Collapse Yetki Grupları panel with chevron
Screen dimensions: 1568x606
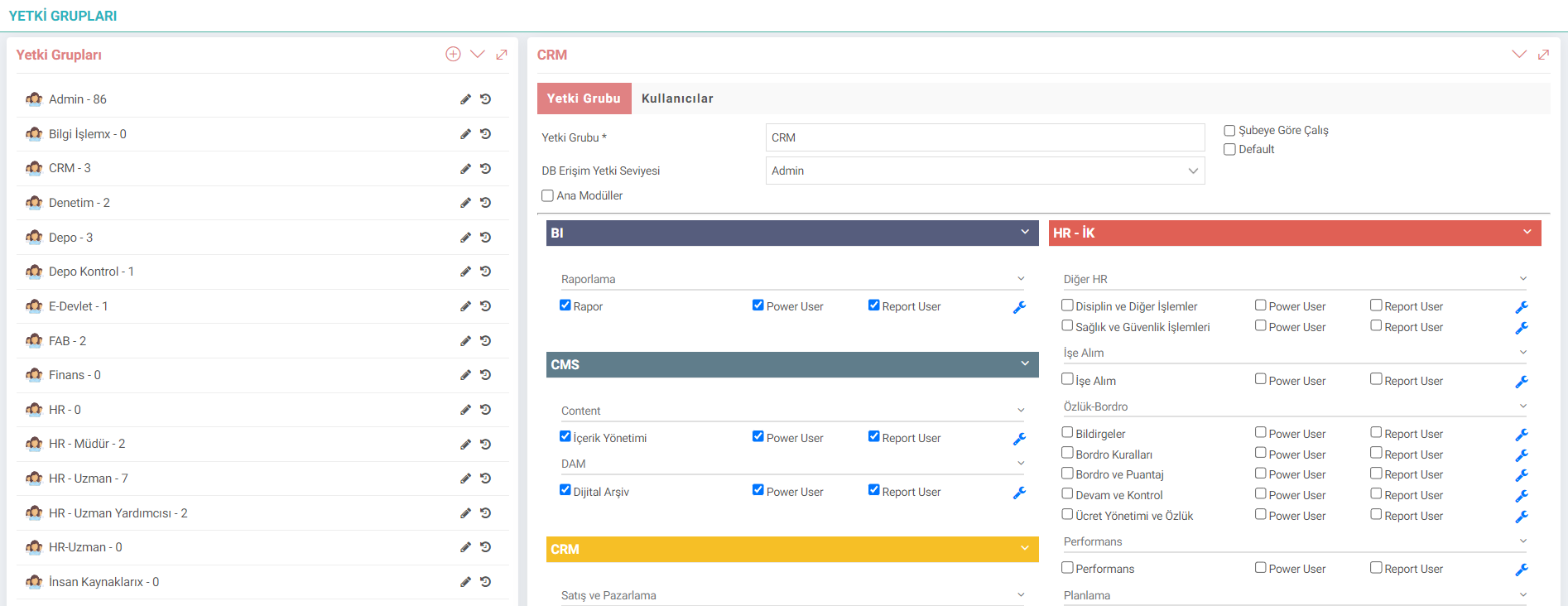pos(478,54)
